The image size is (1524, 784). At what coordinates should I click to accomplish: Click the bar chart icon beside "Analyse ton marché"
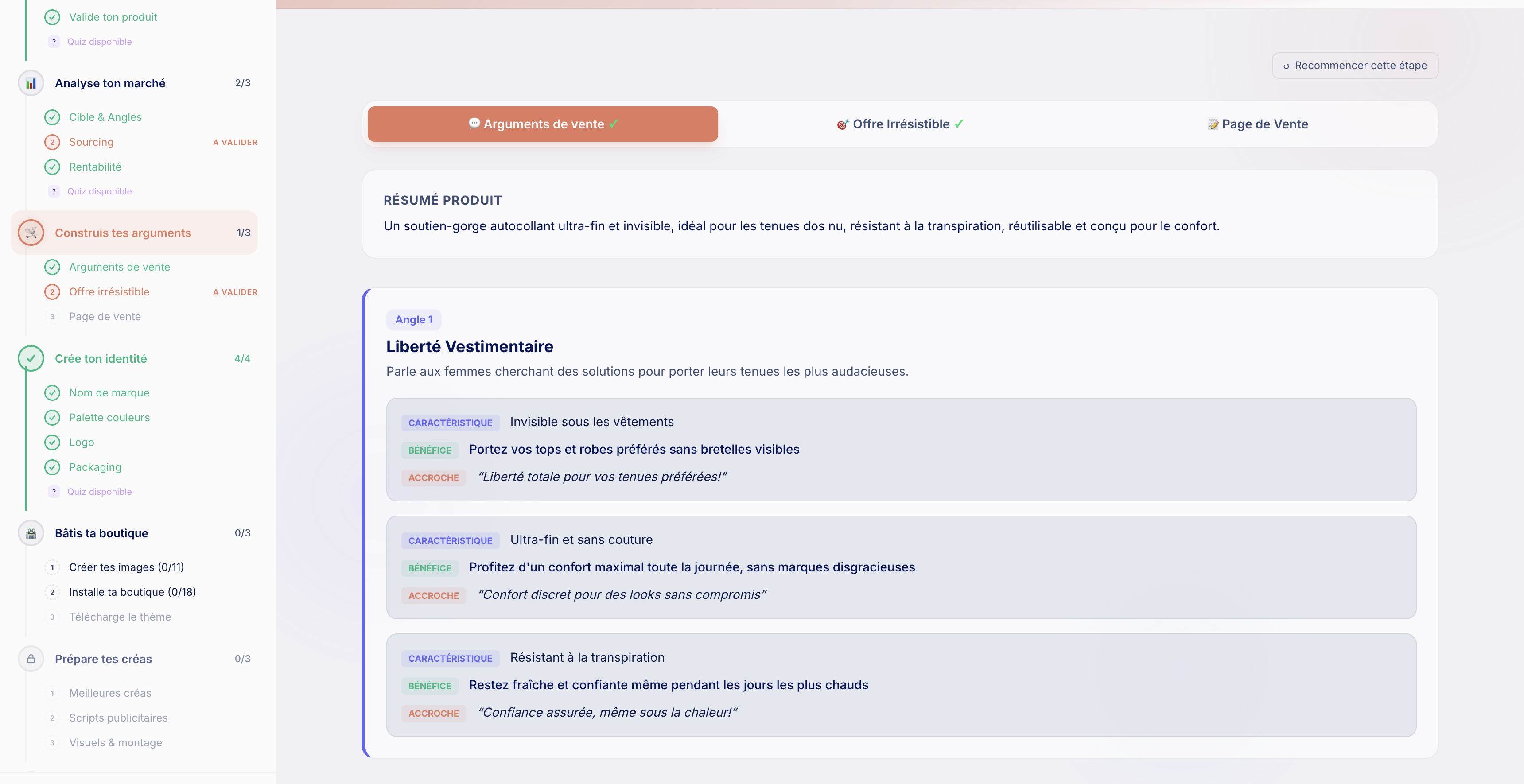click(31, 83)
